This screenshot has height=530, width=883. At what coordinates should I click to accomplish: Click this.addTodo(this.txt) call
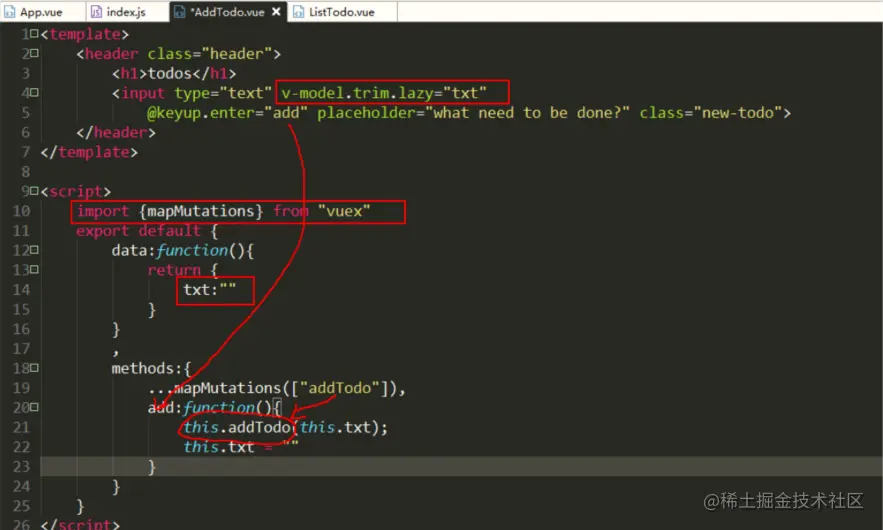(x=286, y=427)
